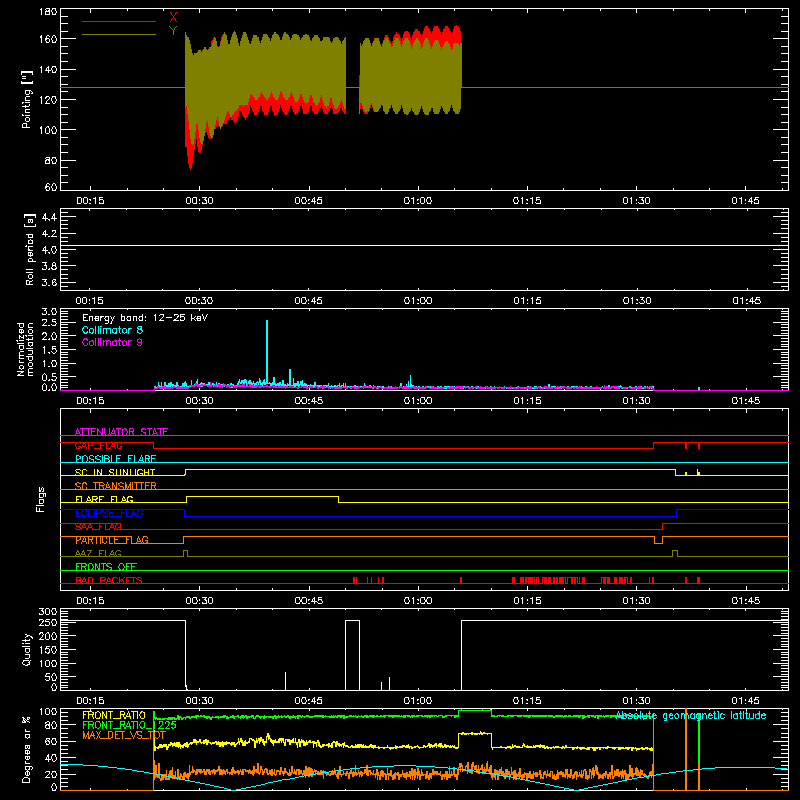Viewport: 800px width, 800px height.
Task: Click 01:00 time label under Pointing plot
Action: (418, 201)
